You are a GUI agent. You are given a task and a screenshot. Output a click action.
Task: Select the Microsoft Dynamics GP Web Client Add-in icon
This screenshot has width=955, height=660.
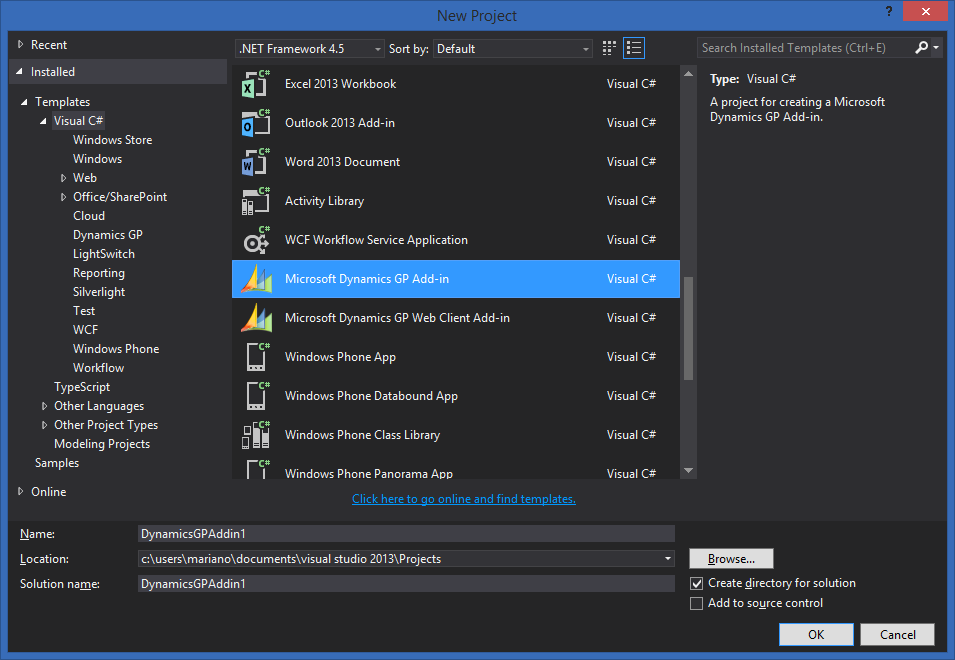(256, 317)
